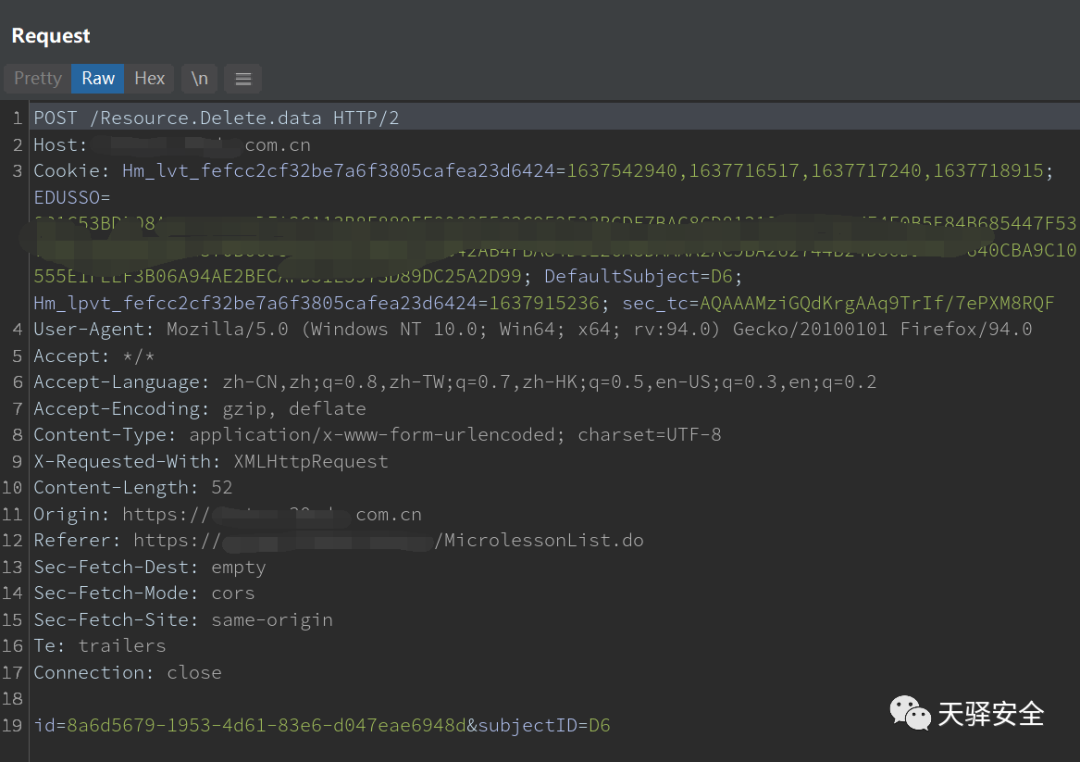Click the Accept-Encoding: gzip, deflate line
The width and height of the screenshot is (1080, 762).
tap(200, 409)
